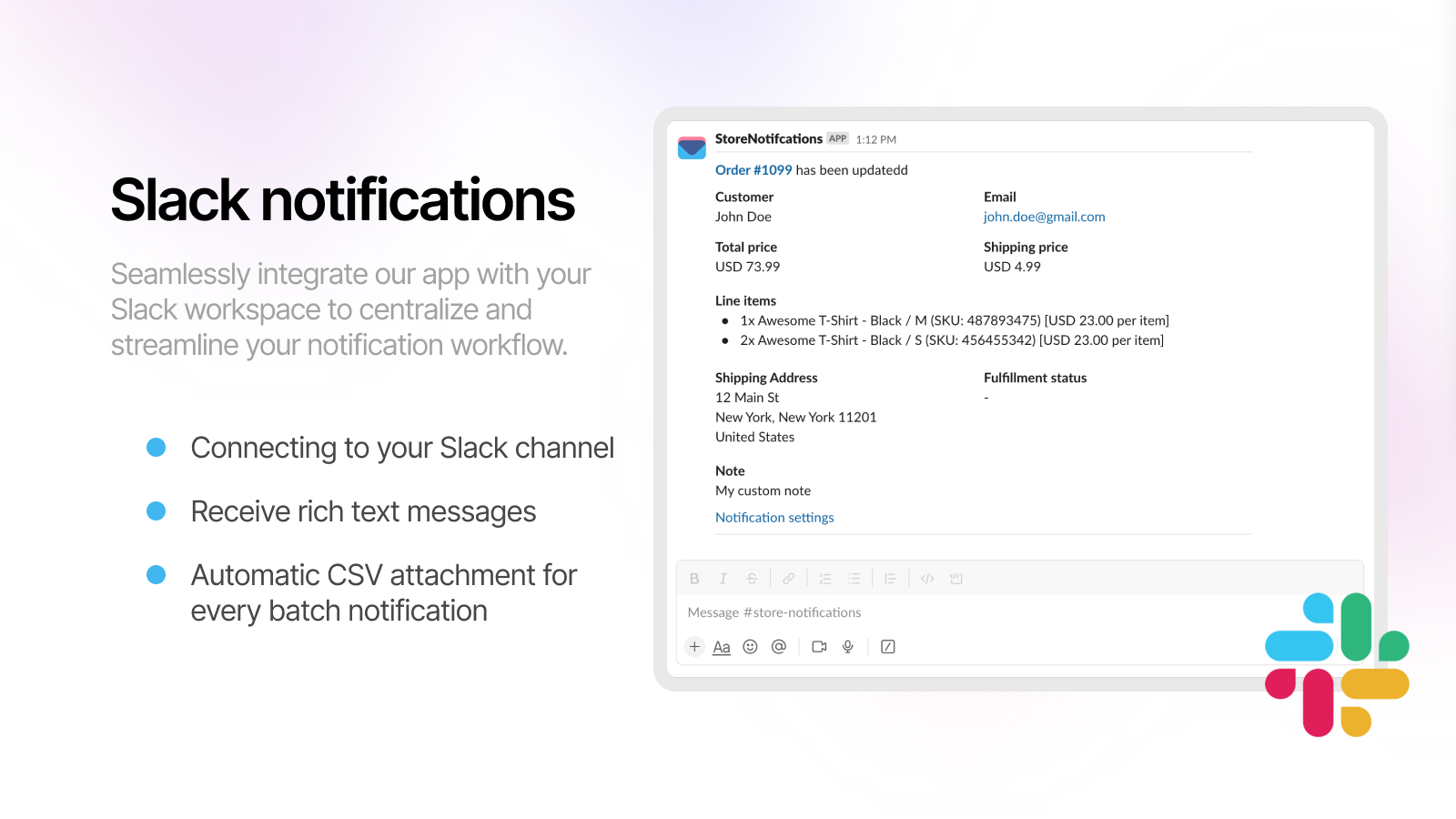Viewport: 1456px width, 819px height.
Task: Click the StoreNotifcations sender name
Action: [769, 139]
